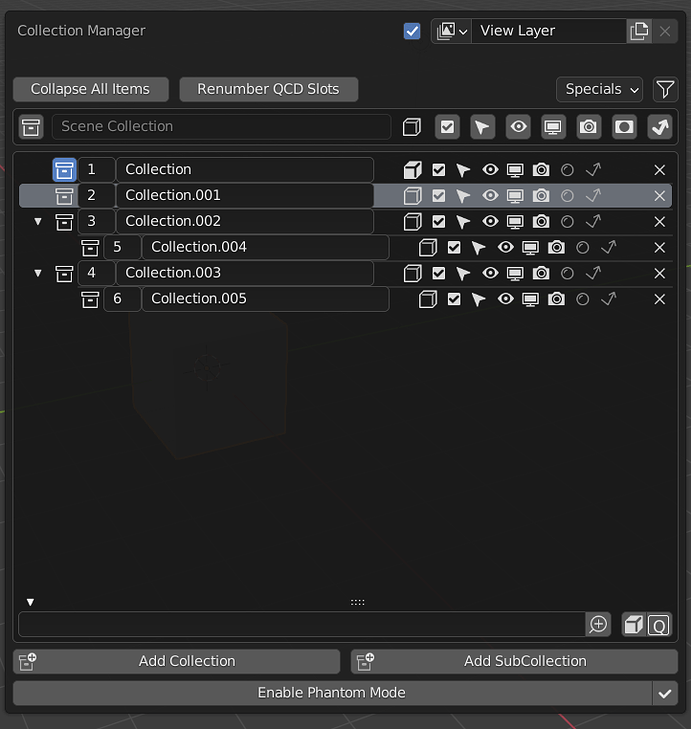Viewport: 691px width, 729px height.
Task: Hide Collection.004 in viewport eye icon
Action: (506, 247)
